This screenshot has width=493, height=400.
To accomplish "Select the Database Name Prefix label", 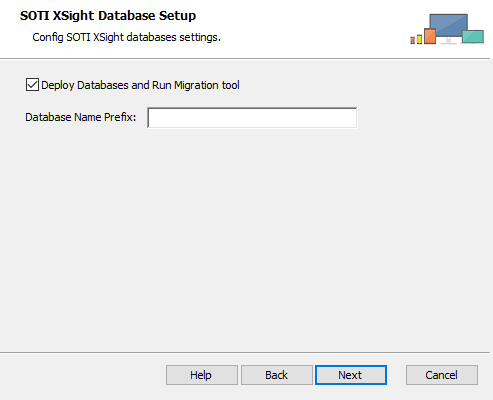I will pyautogui.click(x=81, y=117).
